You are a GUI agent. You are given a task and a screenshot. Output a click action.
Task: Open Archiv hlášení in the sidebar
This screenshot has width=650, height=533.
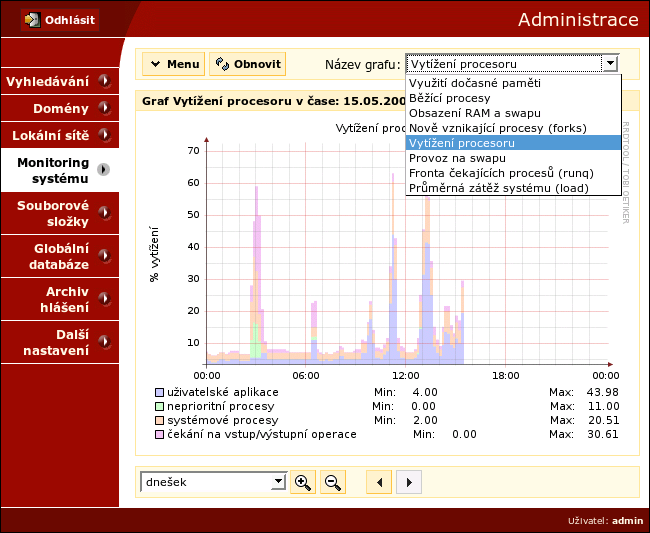click(60, 299)
